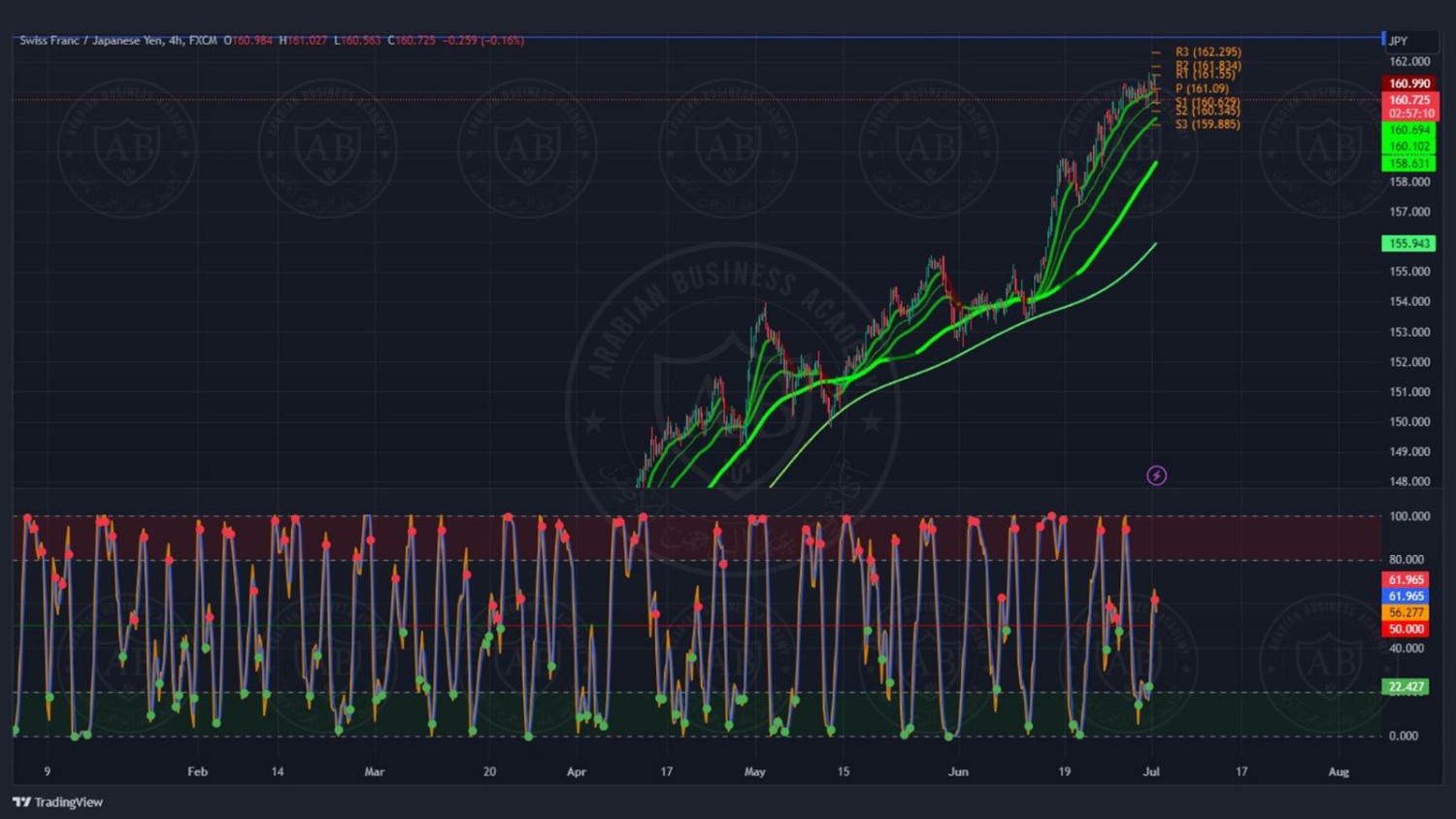The width and height of the screenshot is (1456, 819).
Task: Click the orange 56.277 indicator value label
Action: (1406, 612)
